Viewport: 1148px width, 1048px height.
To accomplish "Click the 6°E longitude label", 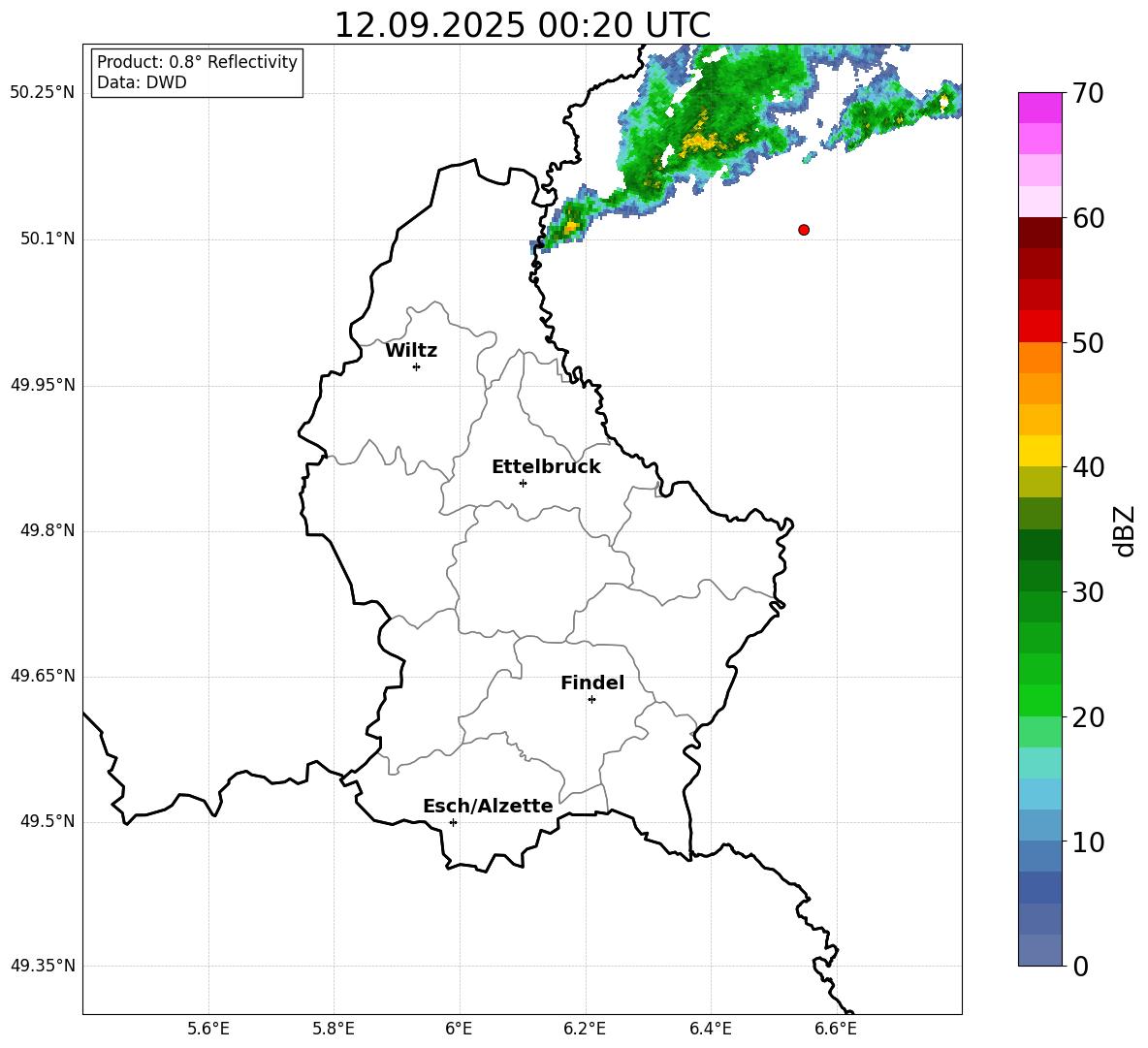I will click(459, 1029).
